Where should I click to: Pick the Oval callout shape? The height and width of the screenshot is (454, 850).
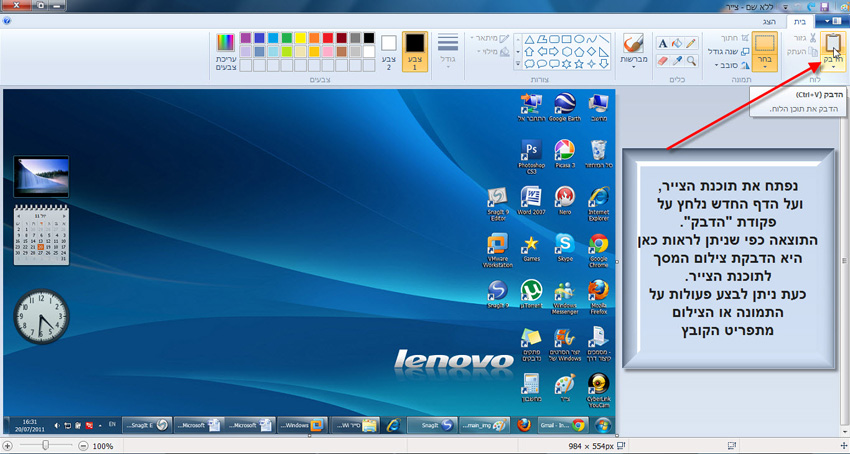(x=542, y=64)
